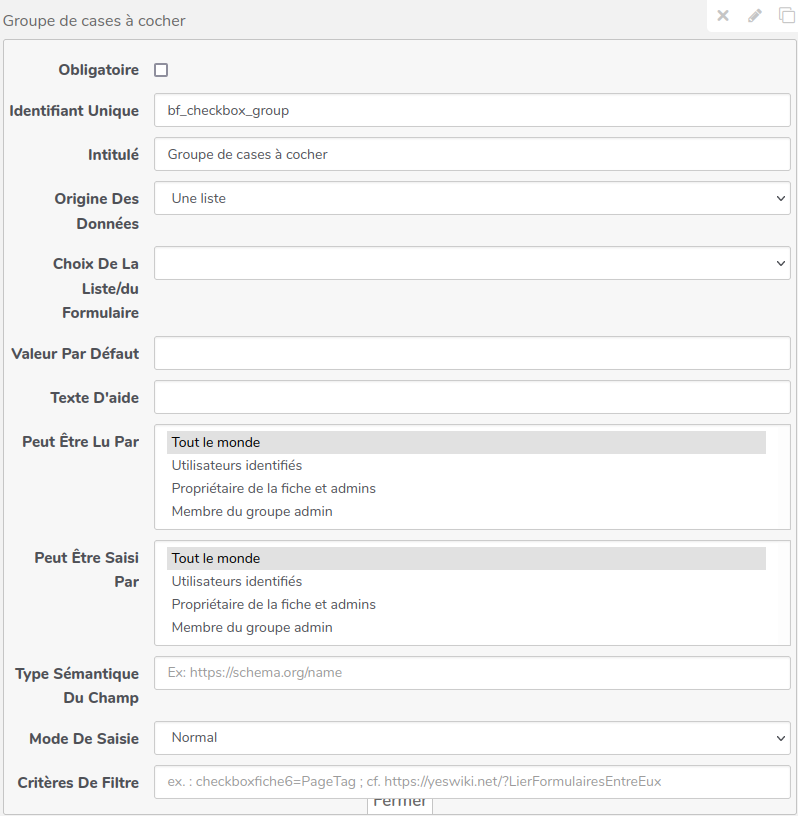Click the Valeur Par Défaut field

click(x=472, y=353)
